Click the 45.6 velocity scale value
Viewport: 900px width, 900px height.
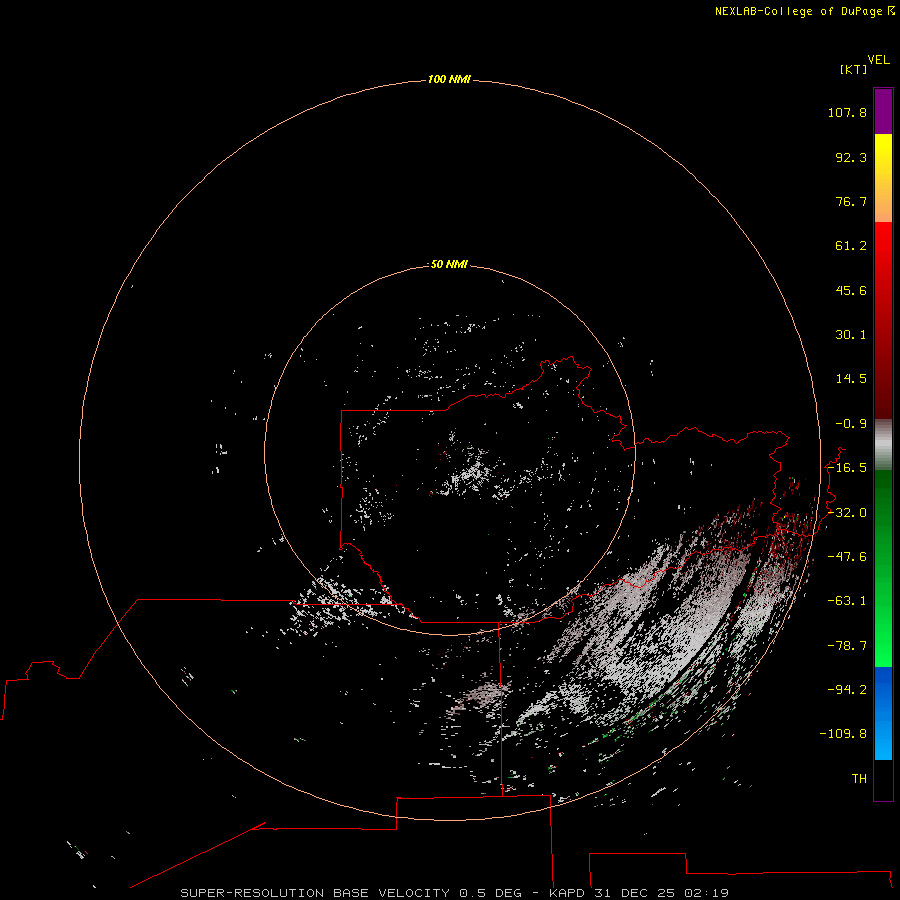[x=851, y=290]
